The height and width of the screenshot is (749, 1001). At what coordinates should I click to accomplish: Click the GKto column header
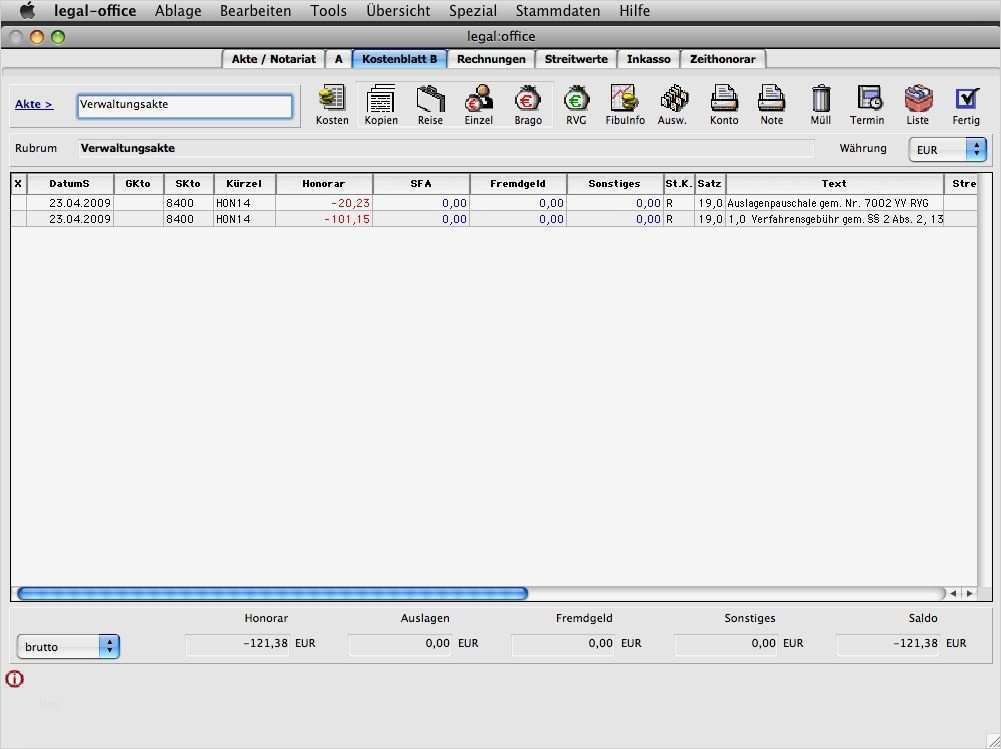click(x=139, y=184)
